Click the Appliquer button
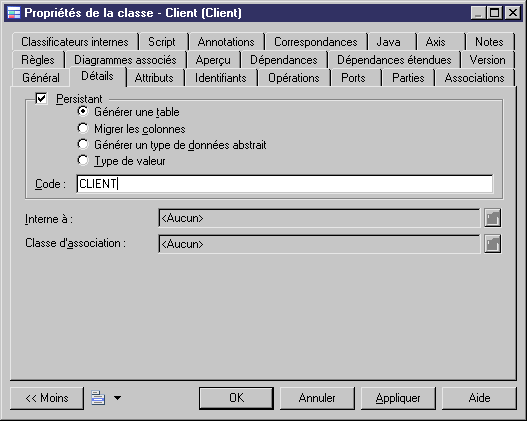The height and width of the screenshot is (421, 527). coord(398,398)
